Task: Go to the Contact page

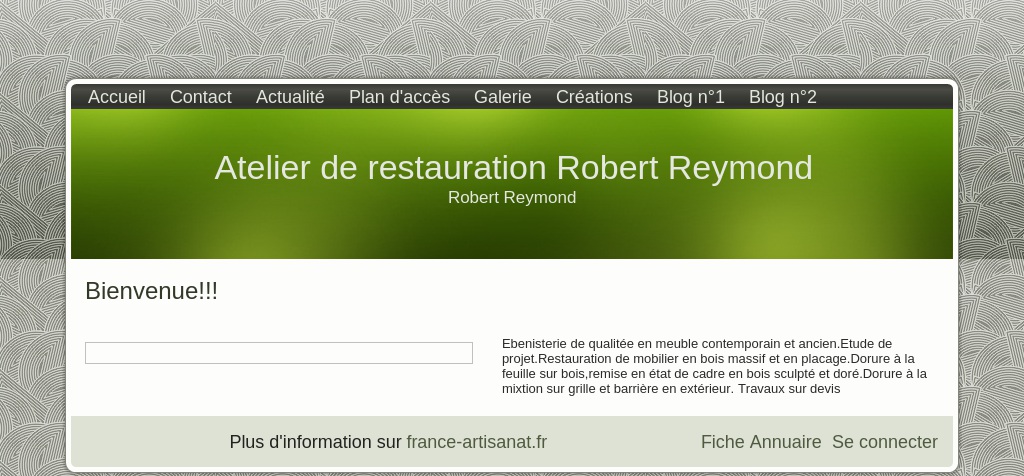Action: coord(200,97)
